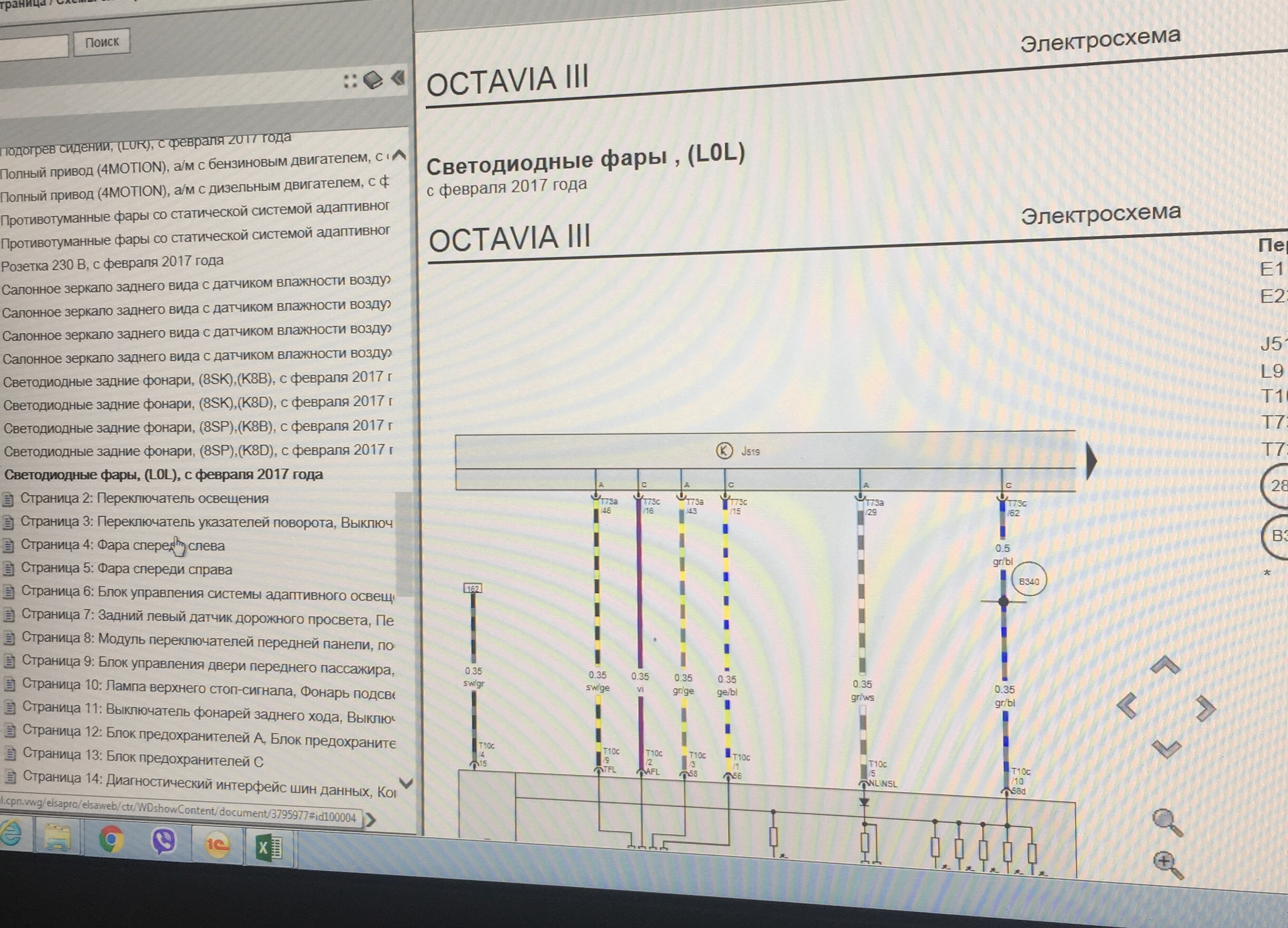Open Страница 2: Переключатель освещения
The height and width of the screenshot is (928, 1288).
coord(144,499)
